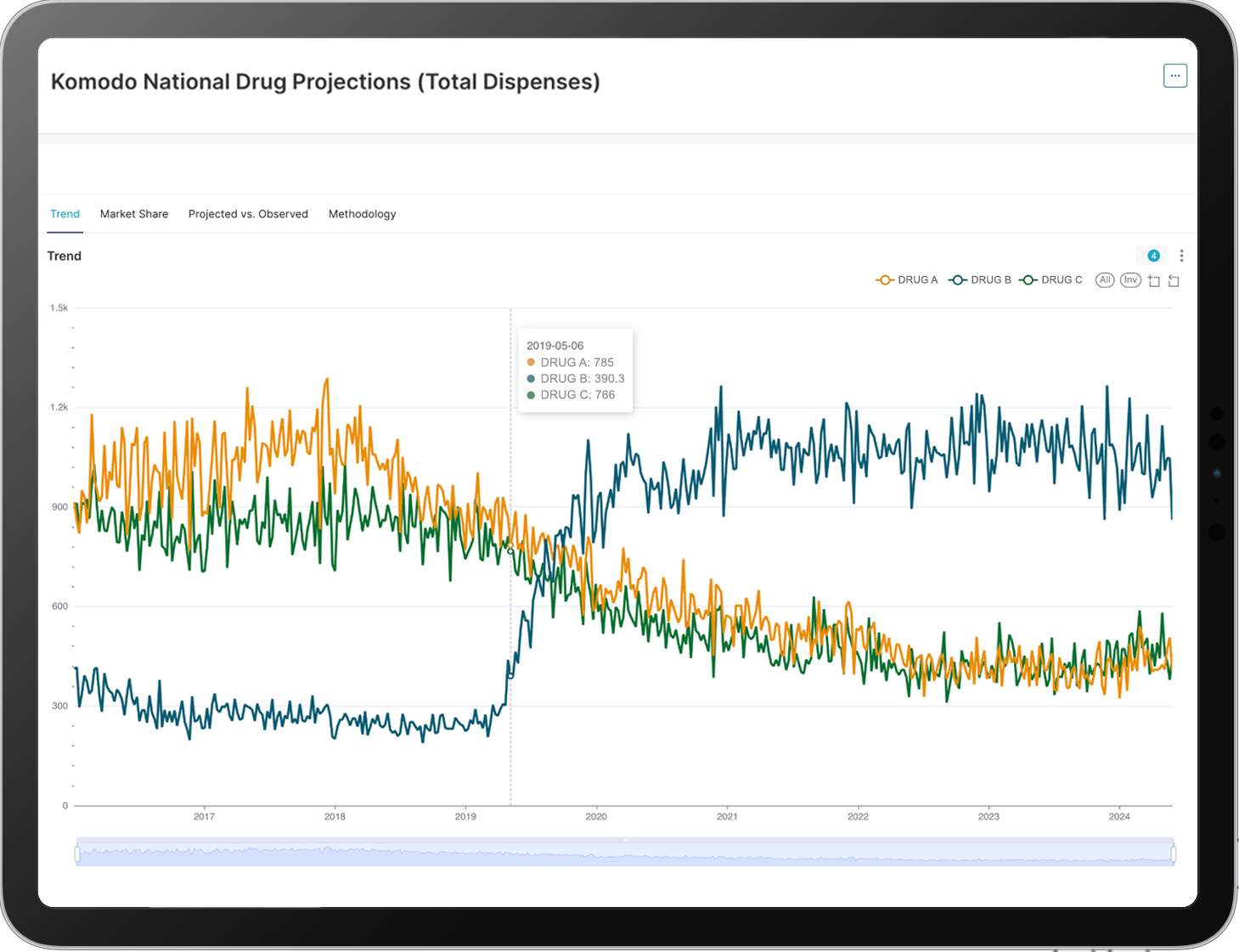Click the Trend chart section heading

[65, 256]
